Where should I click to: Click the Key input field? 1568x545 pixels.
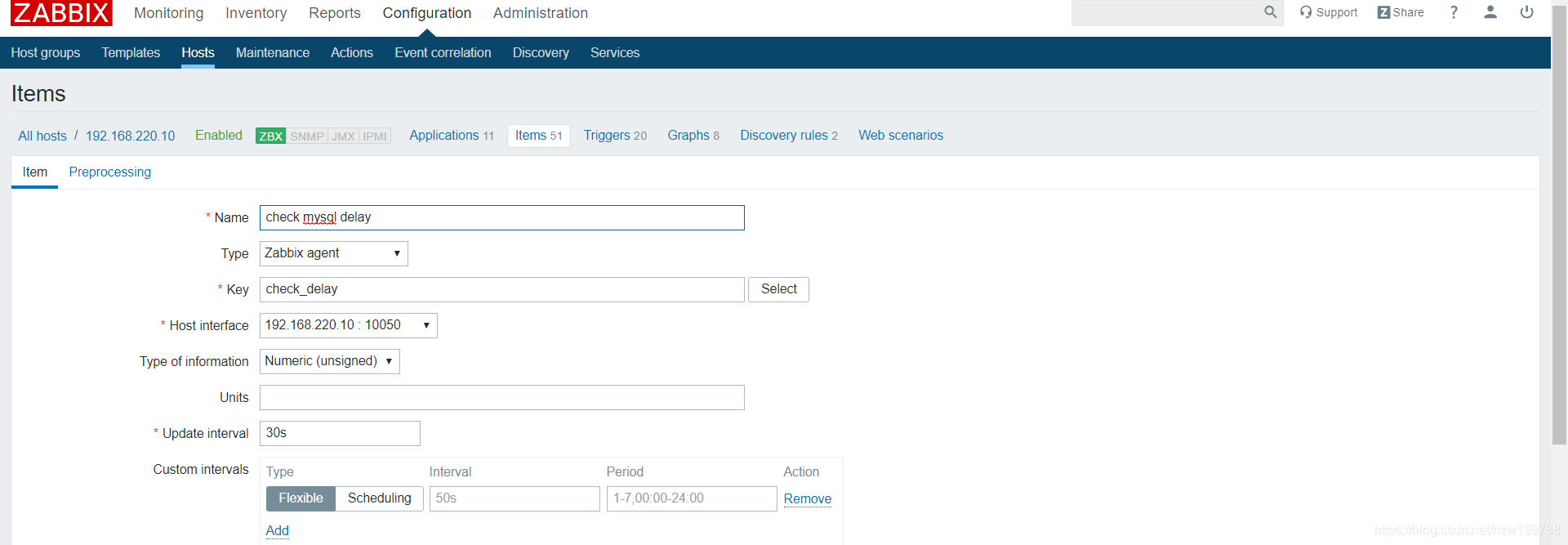[x=502, y=289]
